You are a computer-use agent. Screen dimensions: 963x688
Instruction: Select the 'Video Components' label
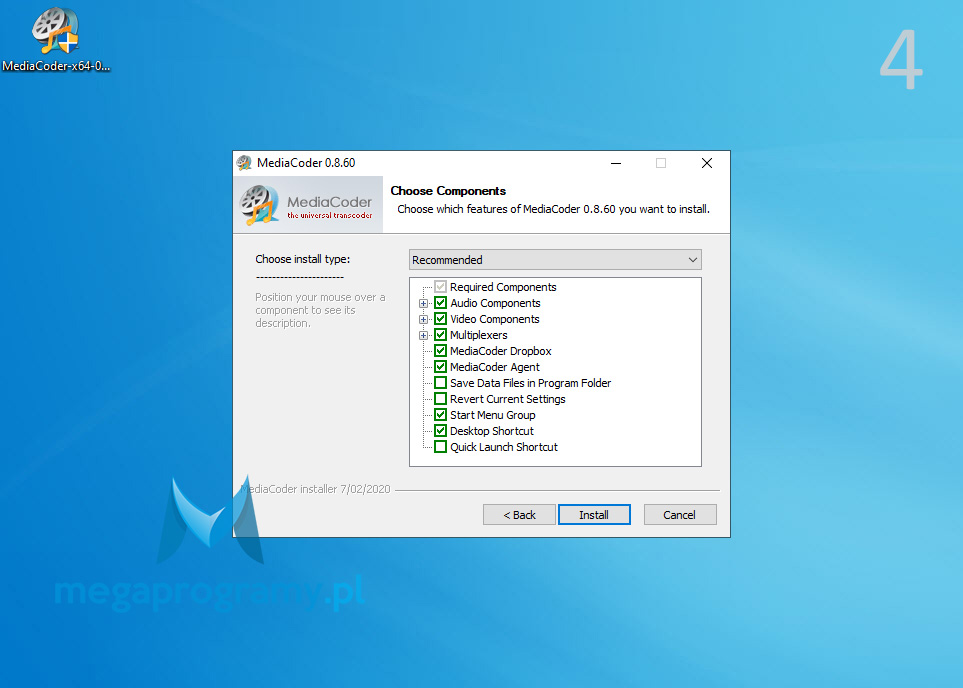(x=494, y=319)
